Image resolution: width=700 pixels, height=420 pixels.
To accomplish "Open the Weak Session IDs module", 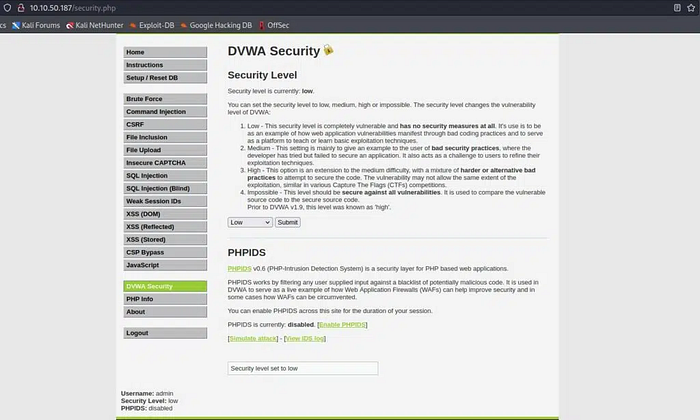I will 165,201.
